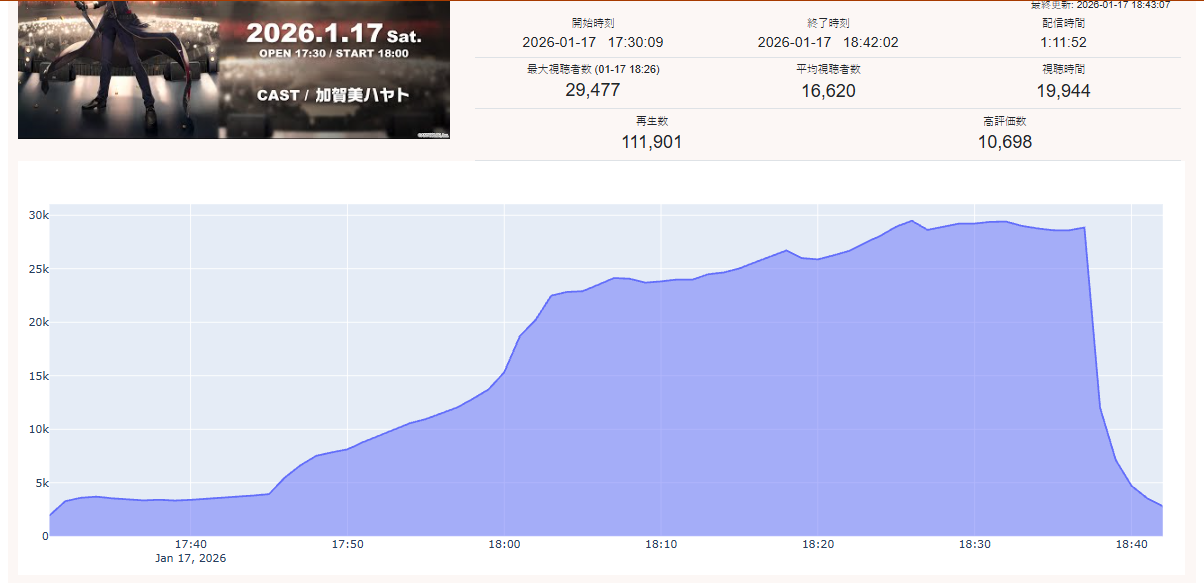Select the duration value '1:11:52'
The width and height of the screenshot is (1204, 583).
point(1063,42)
